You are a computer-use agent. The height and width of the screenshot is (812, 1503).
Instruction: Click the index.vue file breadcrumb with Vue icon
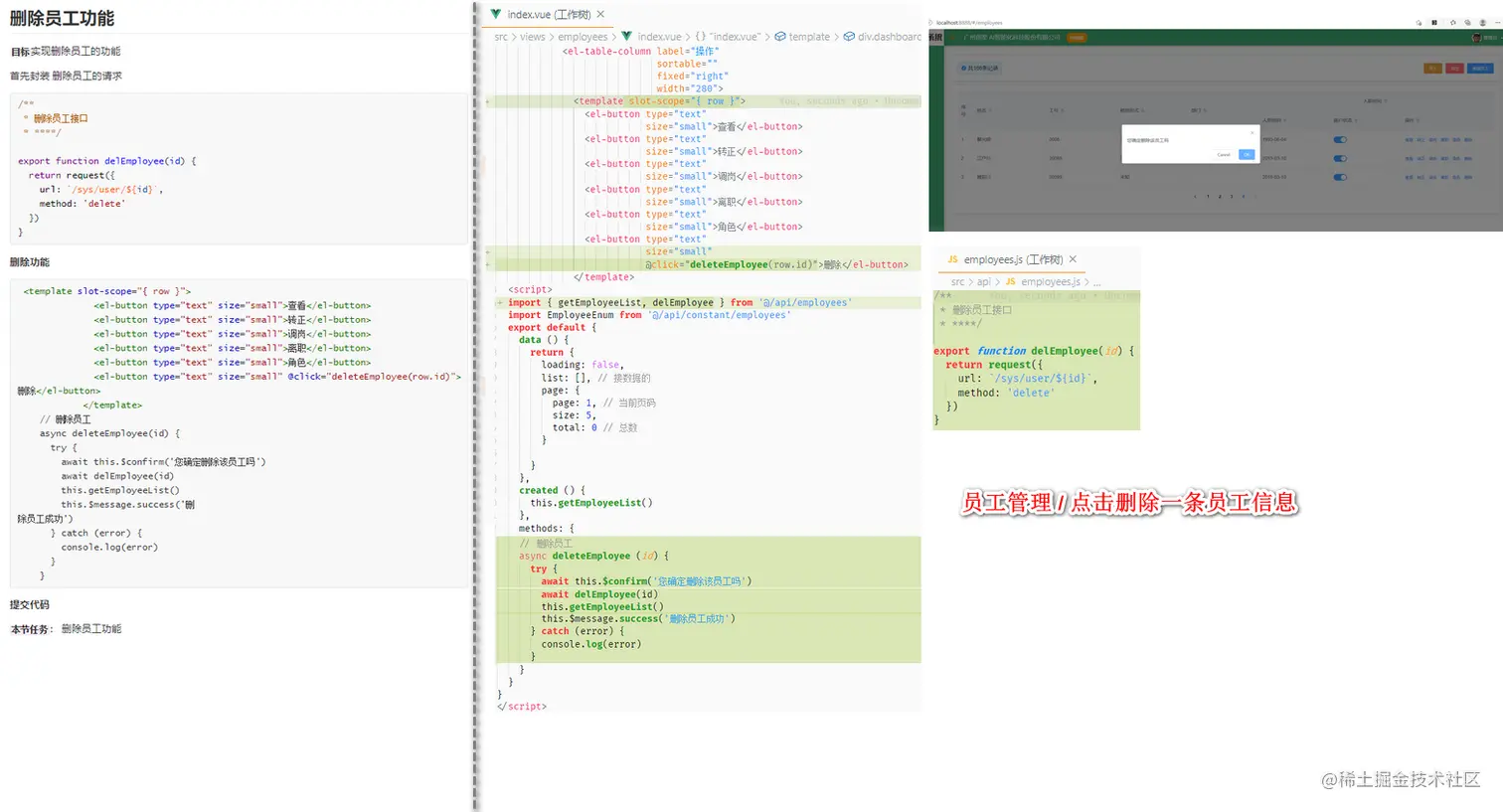[x=651, y=37]
